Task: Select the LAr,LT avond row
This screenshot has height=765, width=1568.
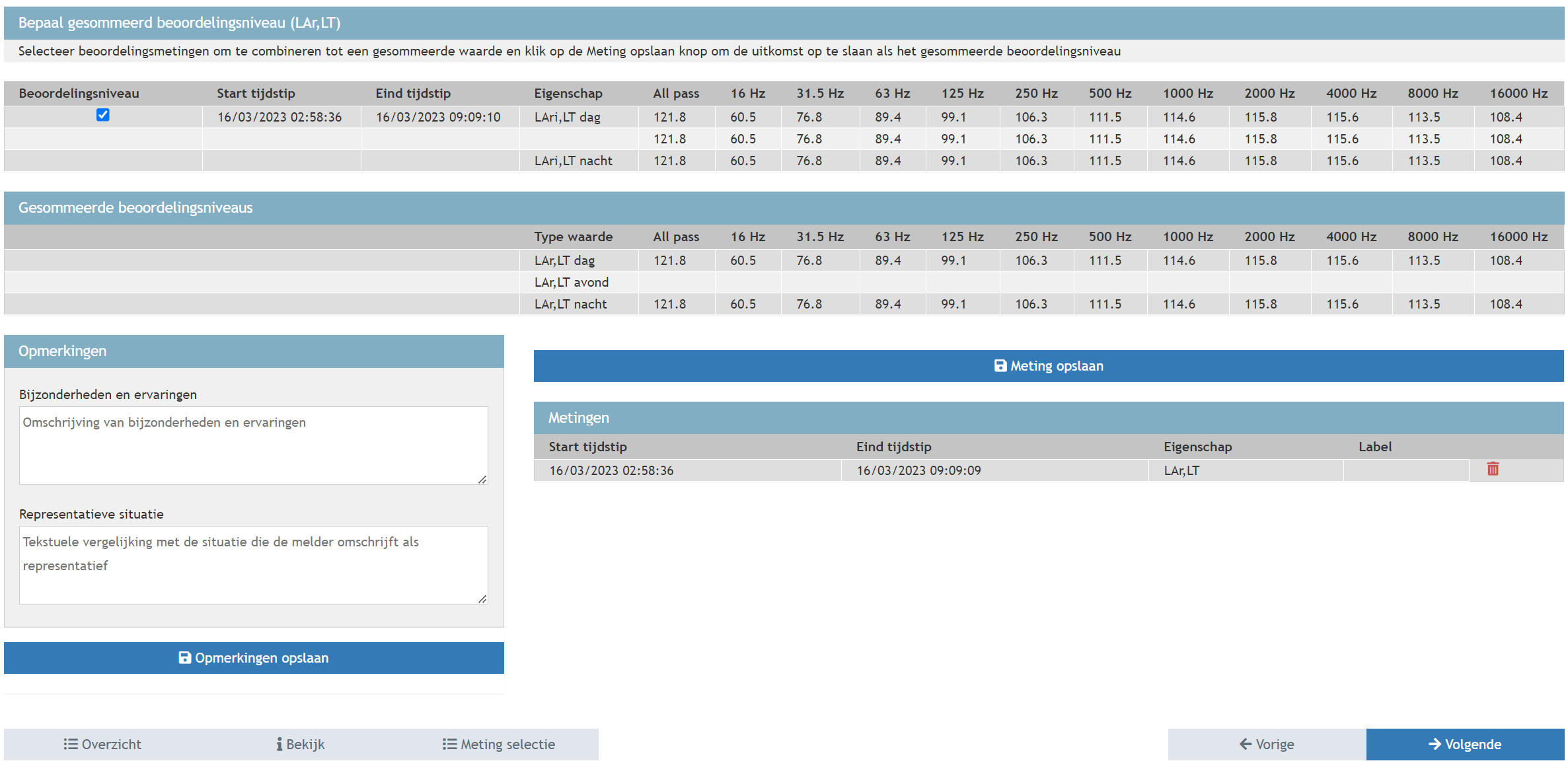Action: pyautogui.click(x=571, y=282)
